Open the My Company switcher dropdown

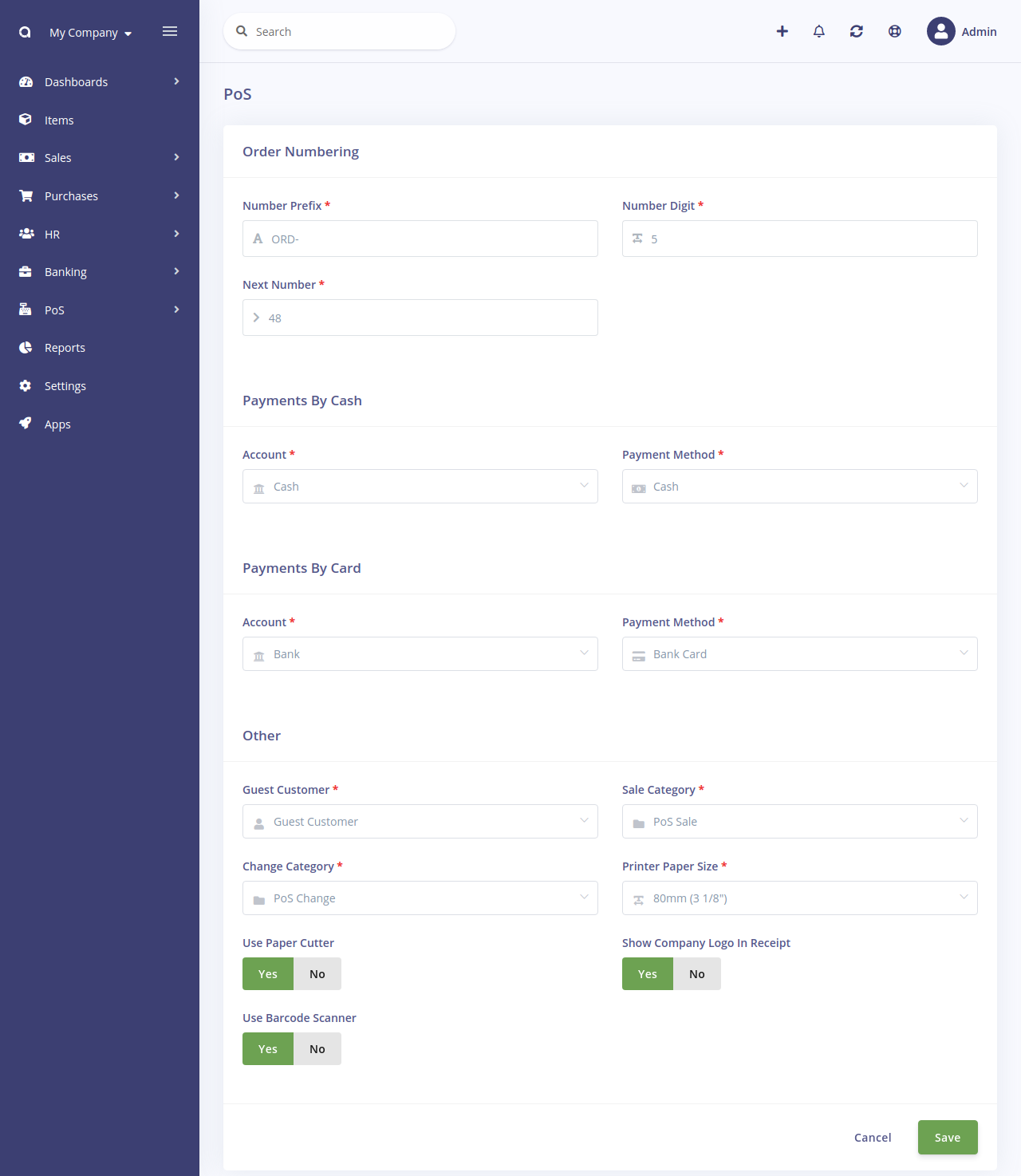[x=90, y=33]
